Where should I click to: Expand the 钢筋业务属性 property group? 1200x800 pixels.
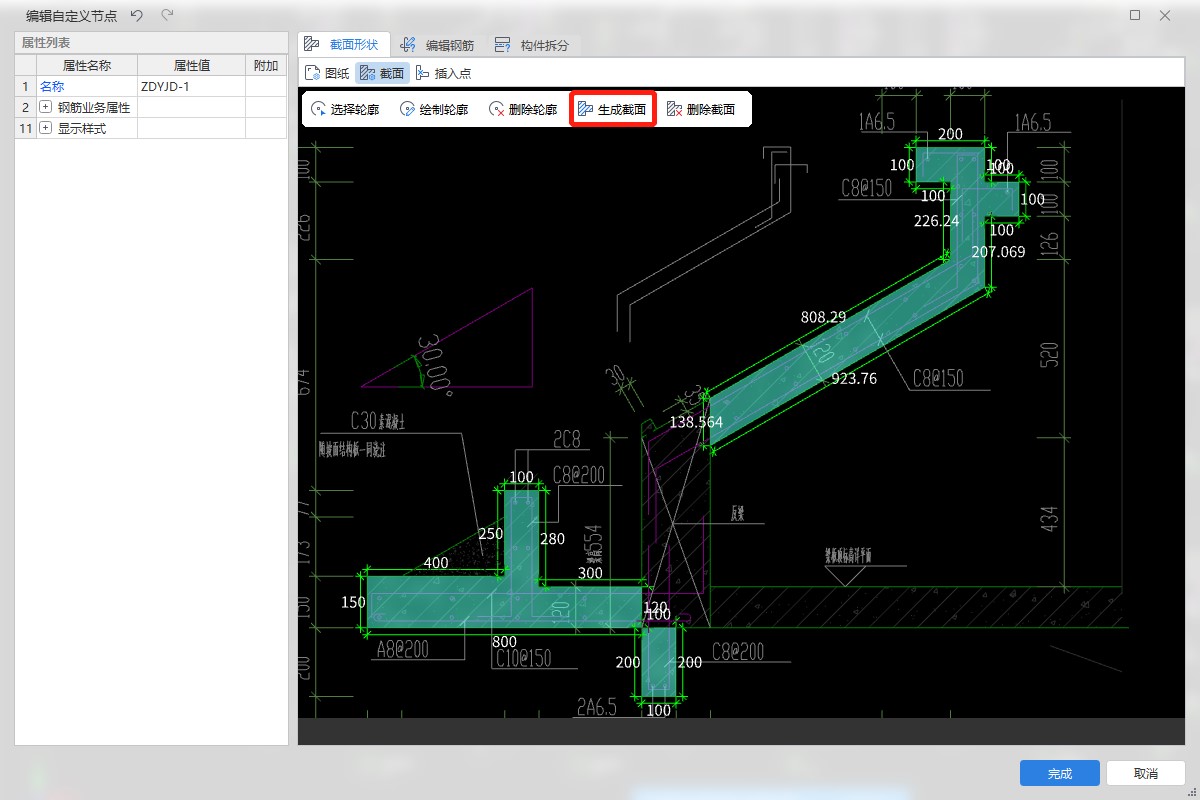[45, 107]
